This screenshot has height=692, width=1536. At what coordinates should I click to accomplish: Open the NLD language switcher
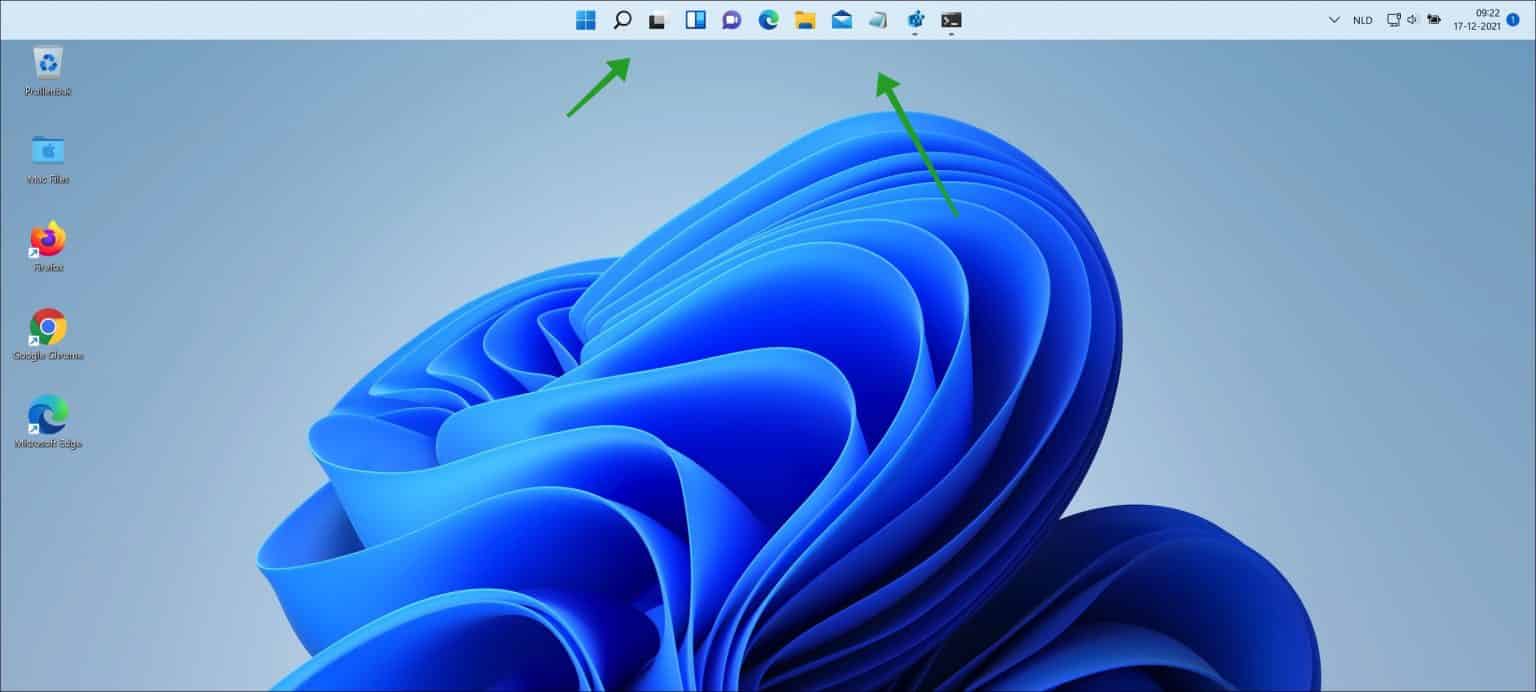click(x=1362, y=19)
